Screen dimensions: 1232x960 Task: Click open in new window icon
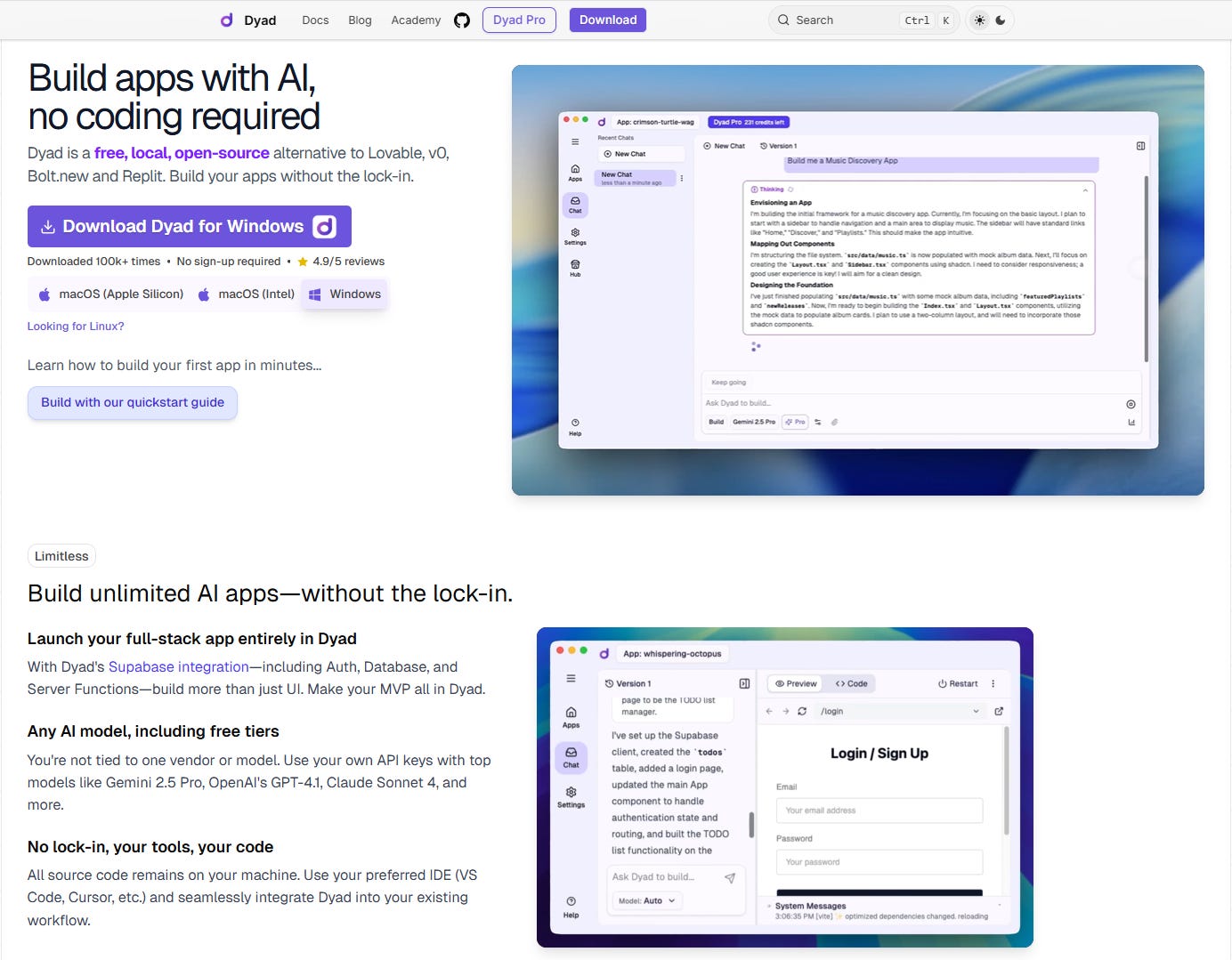(x=999, y=711)
